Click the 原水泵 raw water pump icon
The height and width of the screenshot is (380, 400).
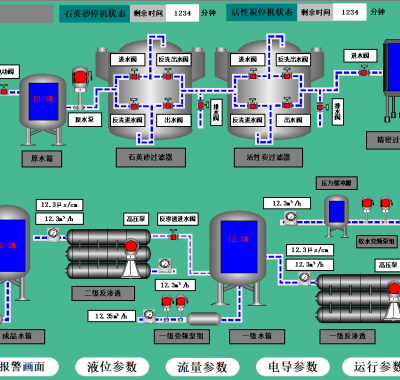[80, 88]
